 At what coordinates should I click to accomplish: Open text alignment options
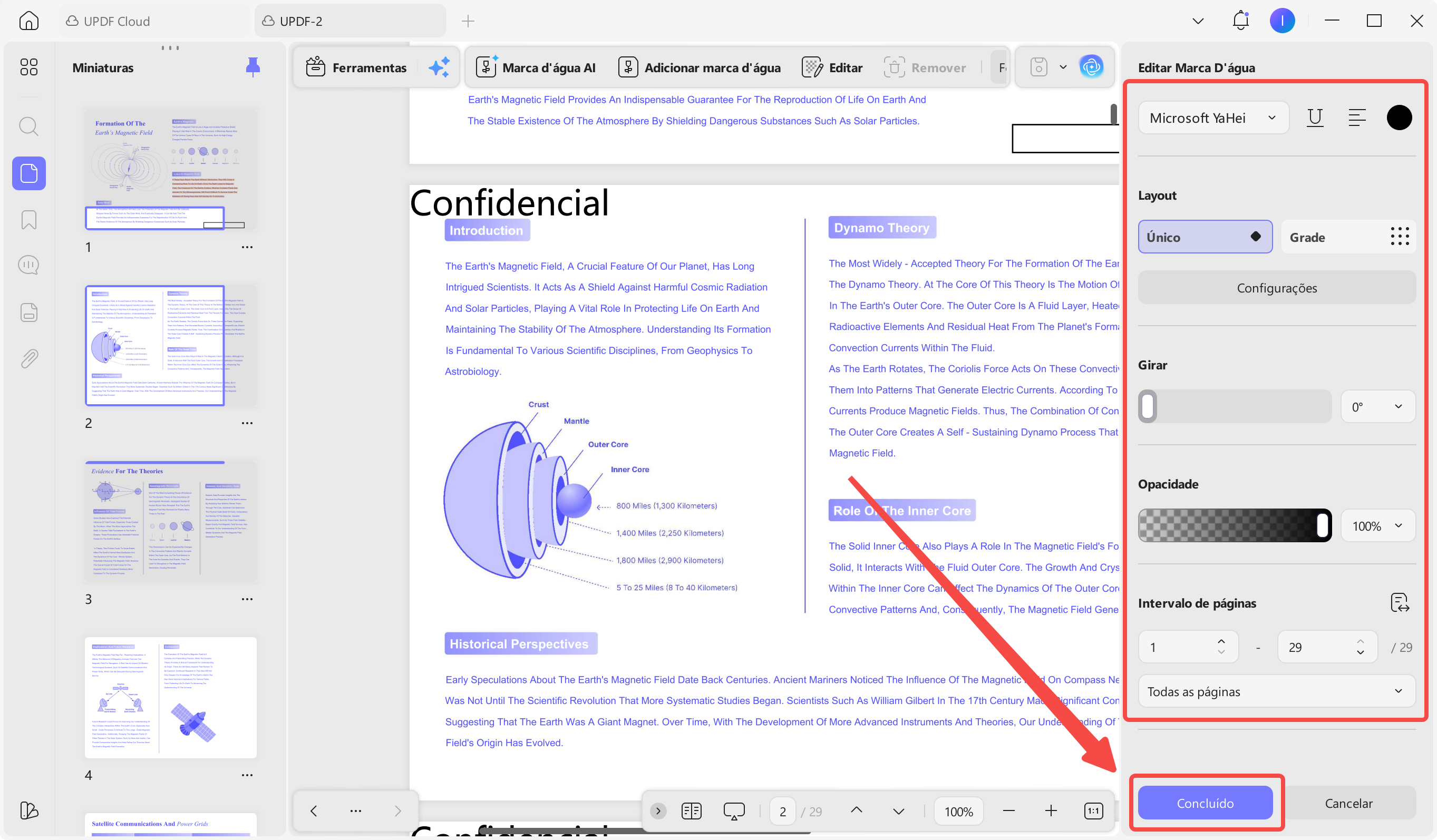click(x=1356, y=118)
